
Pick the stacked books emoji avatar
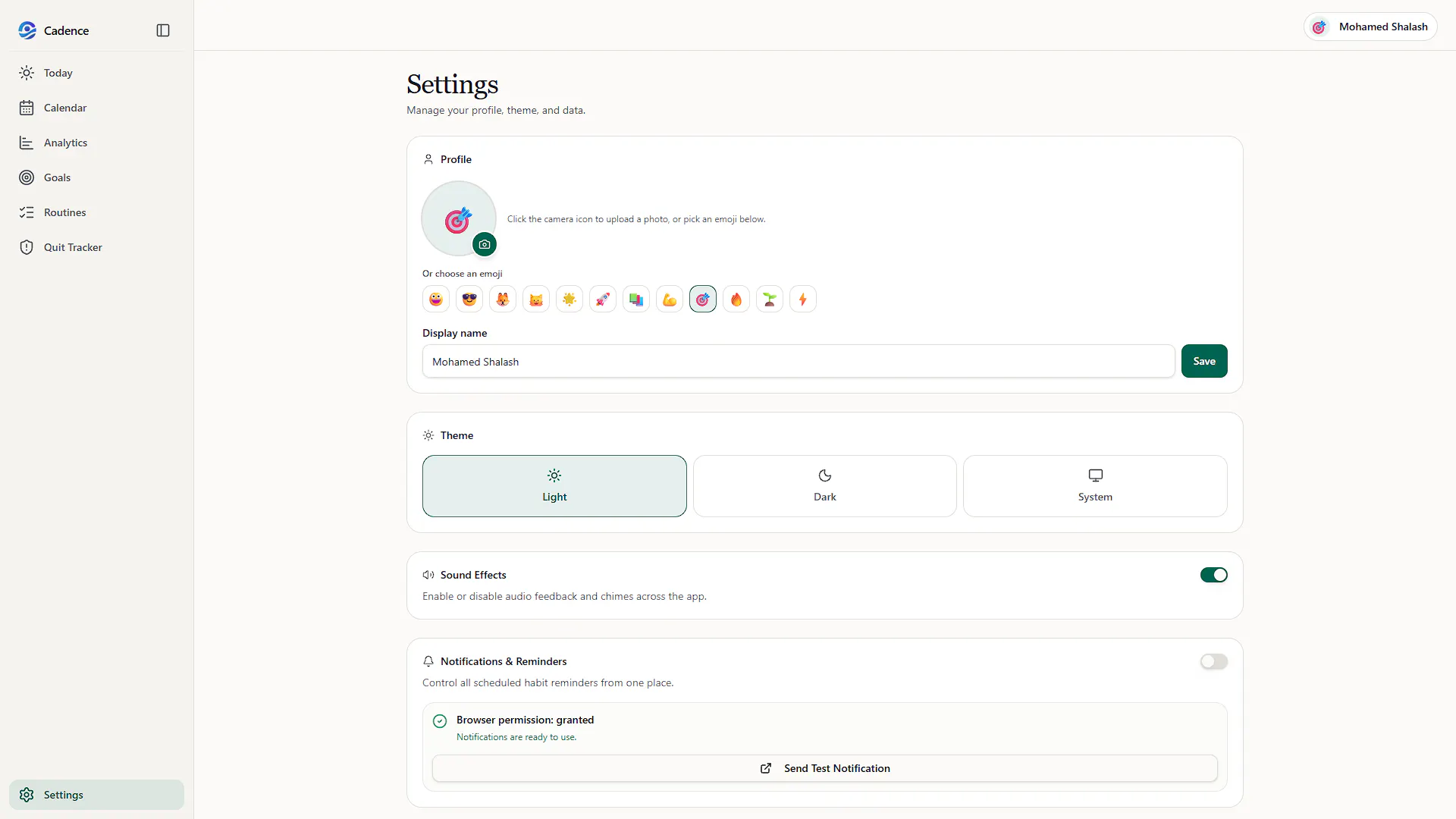(636, 300)
